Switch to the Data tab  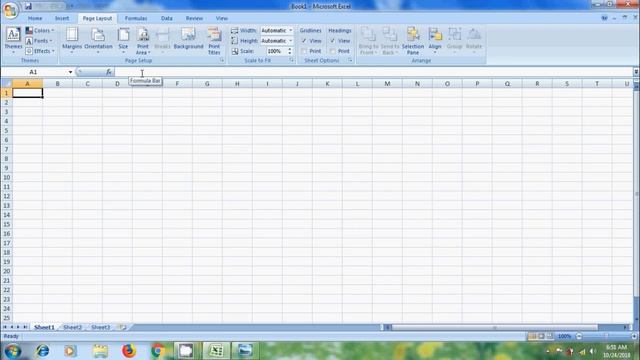click(x=167, y=18)
